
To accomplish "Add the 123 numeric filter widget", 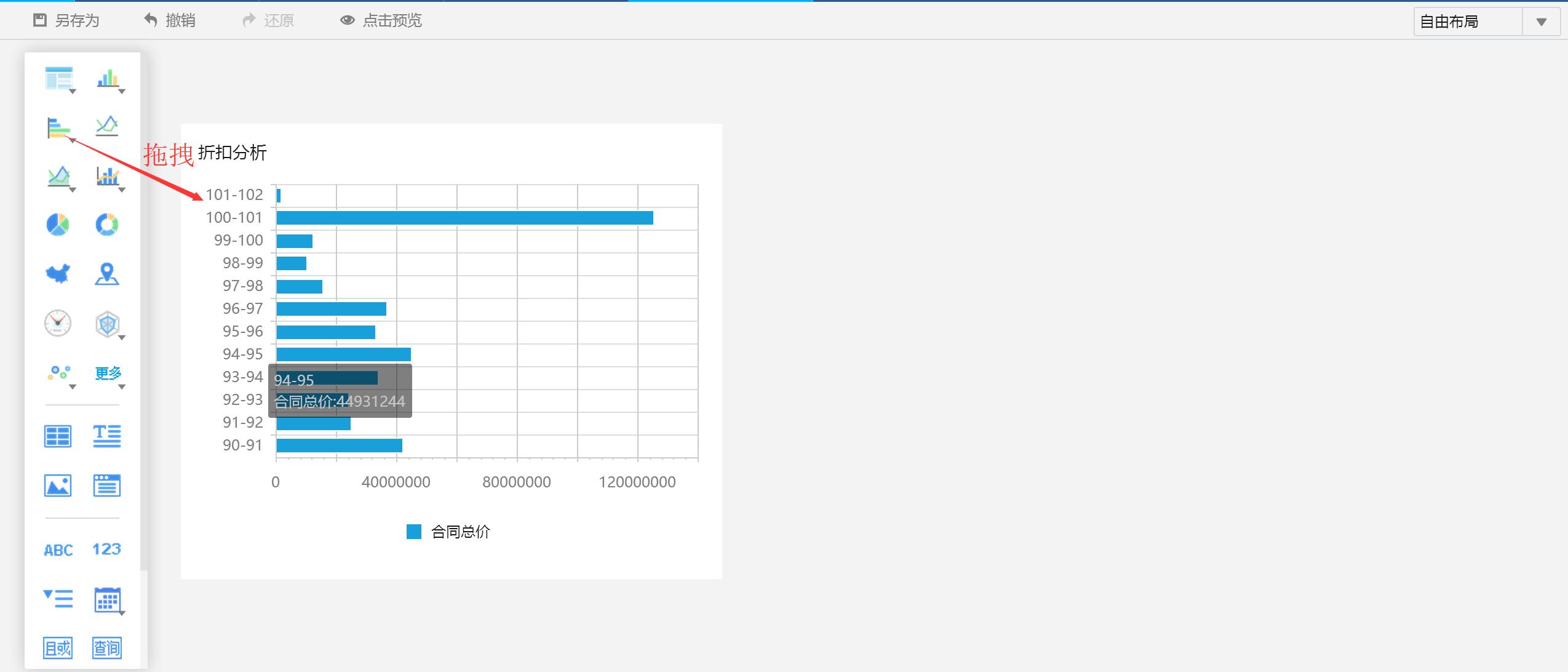I will (107, 549).
